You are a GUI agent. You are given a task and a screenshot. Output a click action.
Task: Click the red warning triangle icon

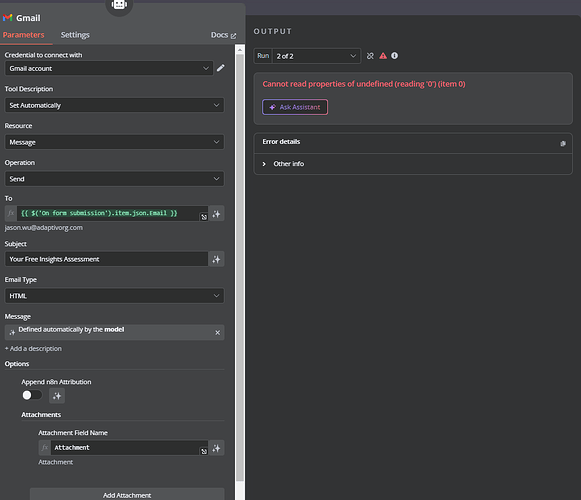click(383, 56)
